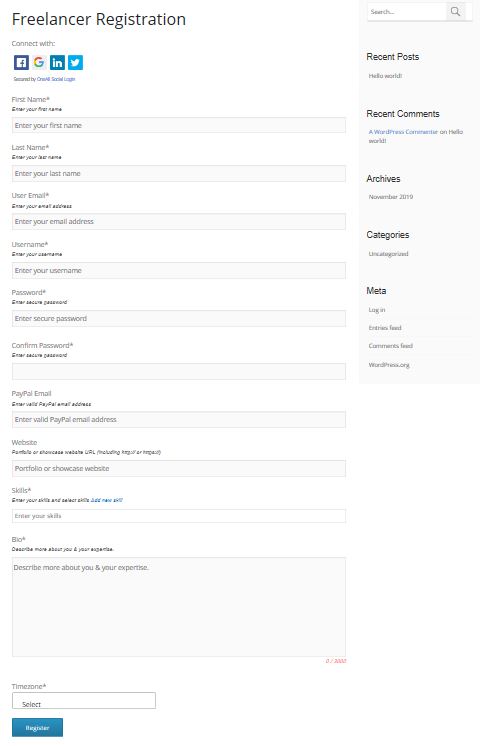Click the Log in meta link
This screenshot has width=491, height=746.
coord(377,310)
